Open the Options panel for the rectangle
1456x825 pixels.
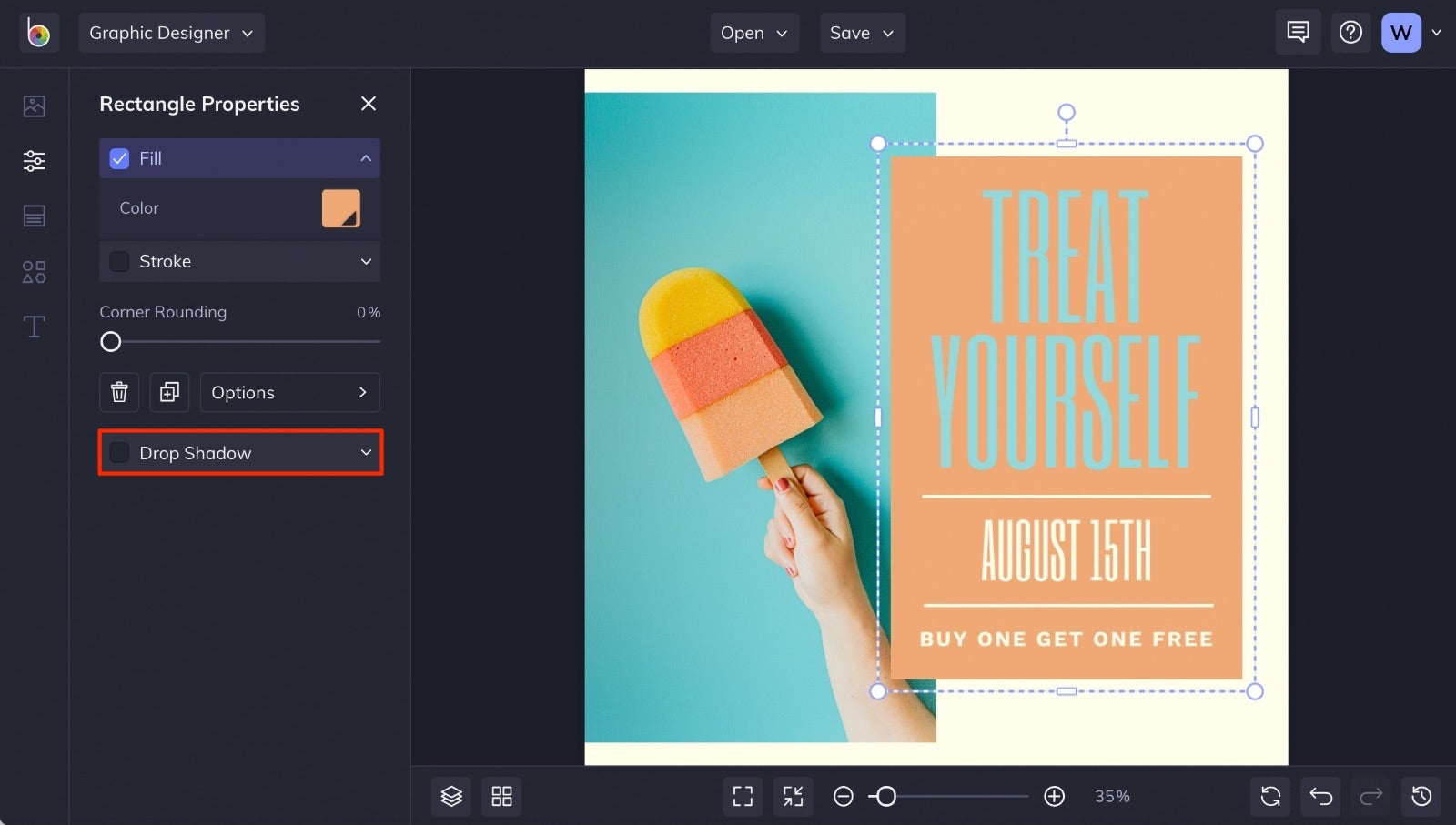coord(289,392)
